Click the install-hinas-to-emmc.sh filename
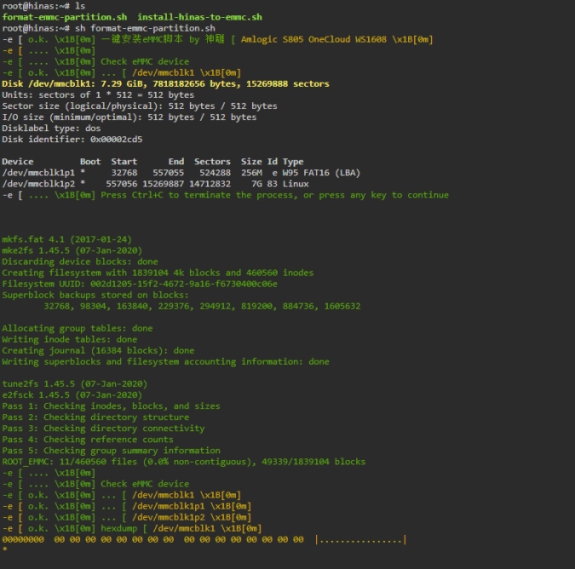Viewport: 575px width, 569px height. point(200,17)
